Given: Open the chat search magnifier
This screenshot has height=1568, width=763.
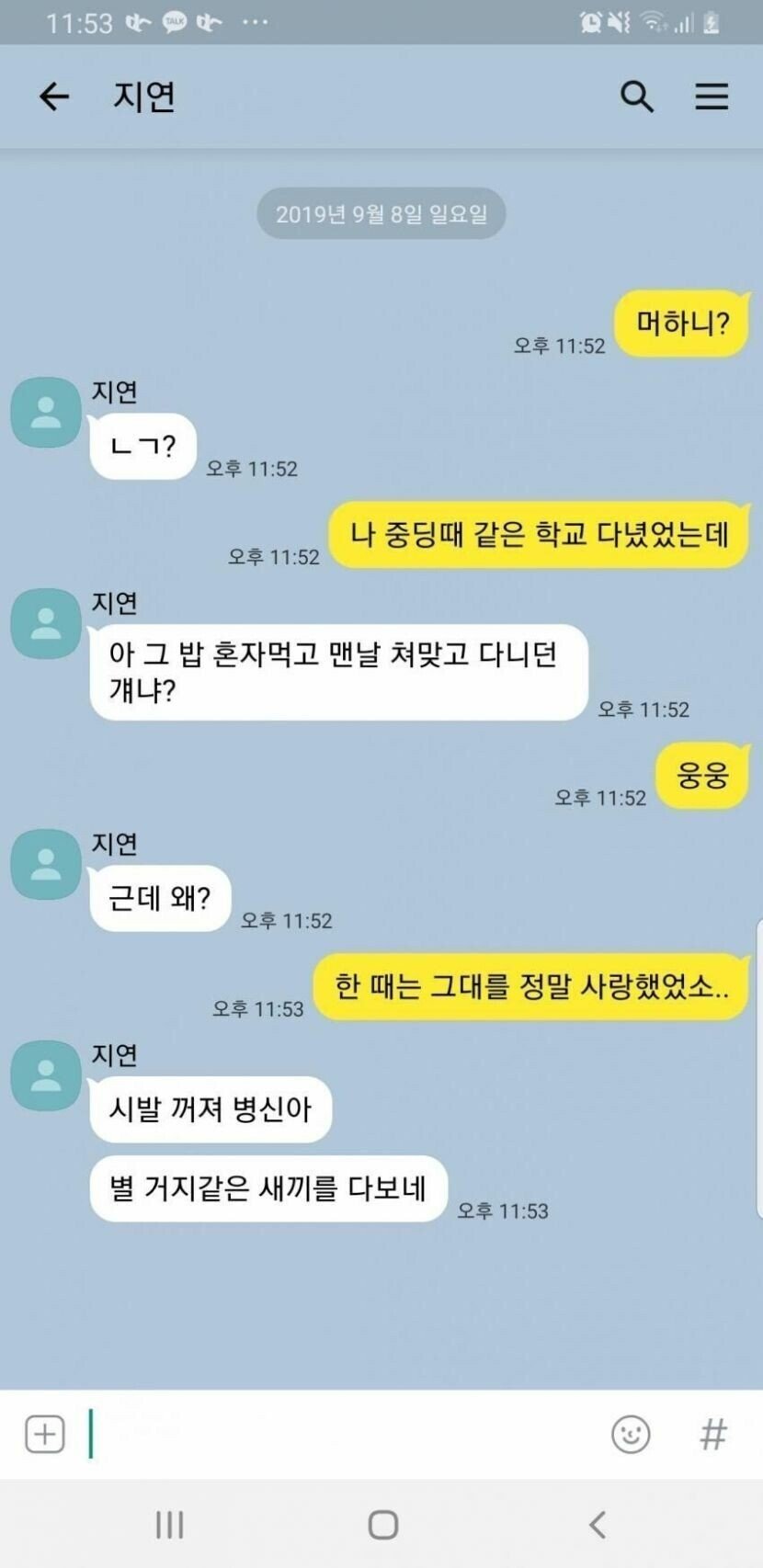Looking at the screenshot, I should (636, 97).
